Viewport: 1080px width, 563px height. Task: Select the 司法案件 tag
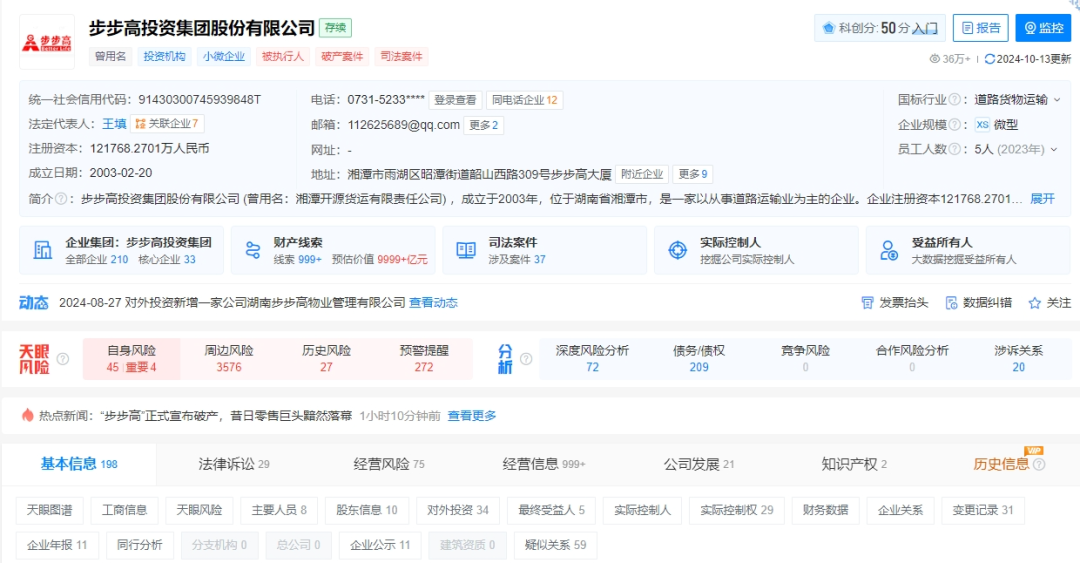tap(402, 57)
